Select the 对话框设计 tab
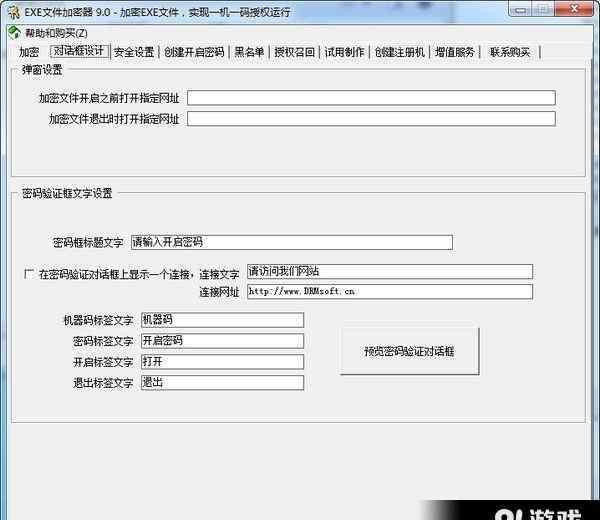This screenshot has height=520, width=600. click(80, 51)
